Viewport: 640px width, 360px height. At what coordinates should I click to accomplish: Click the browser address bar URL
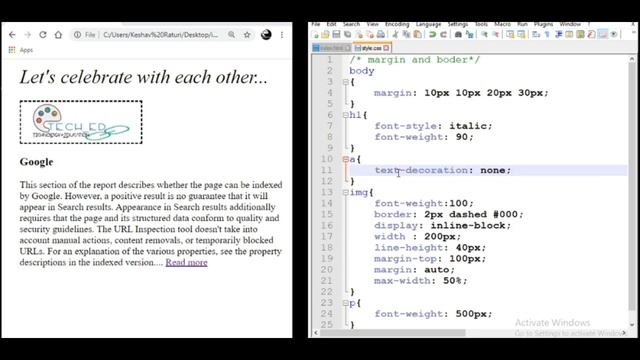tap(160, 35)
